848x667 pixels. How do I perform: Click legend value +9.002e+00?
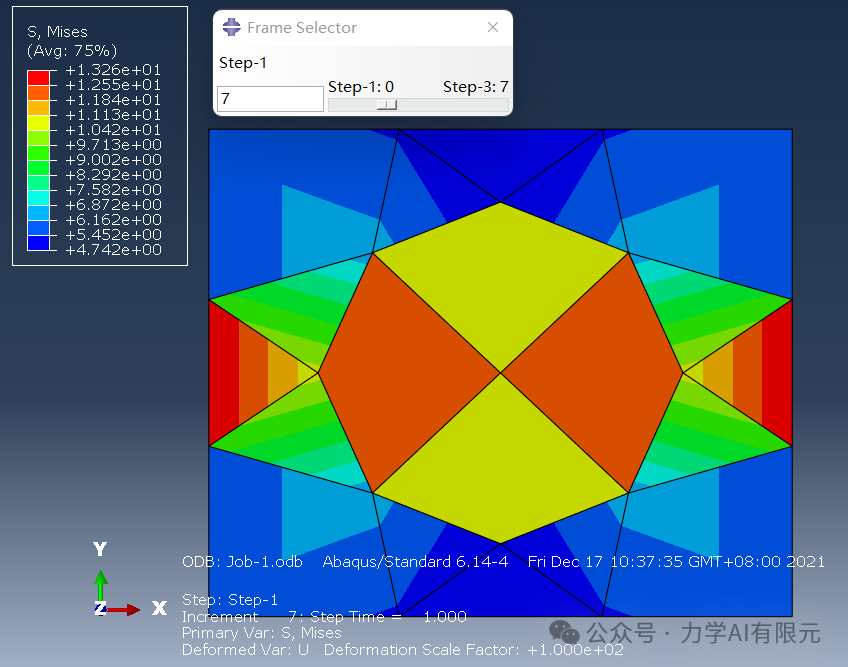(x=113, y=160)
